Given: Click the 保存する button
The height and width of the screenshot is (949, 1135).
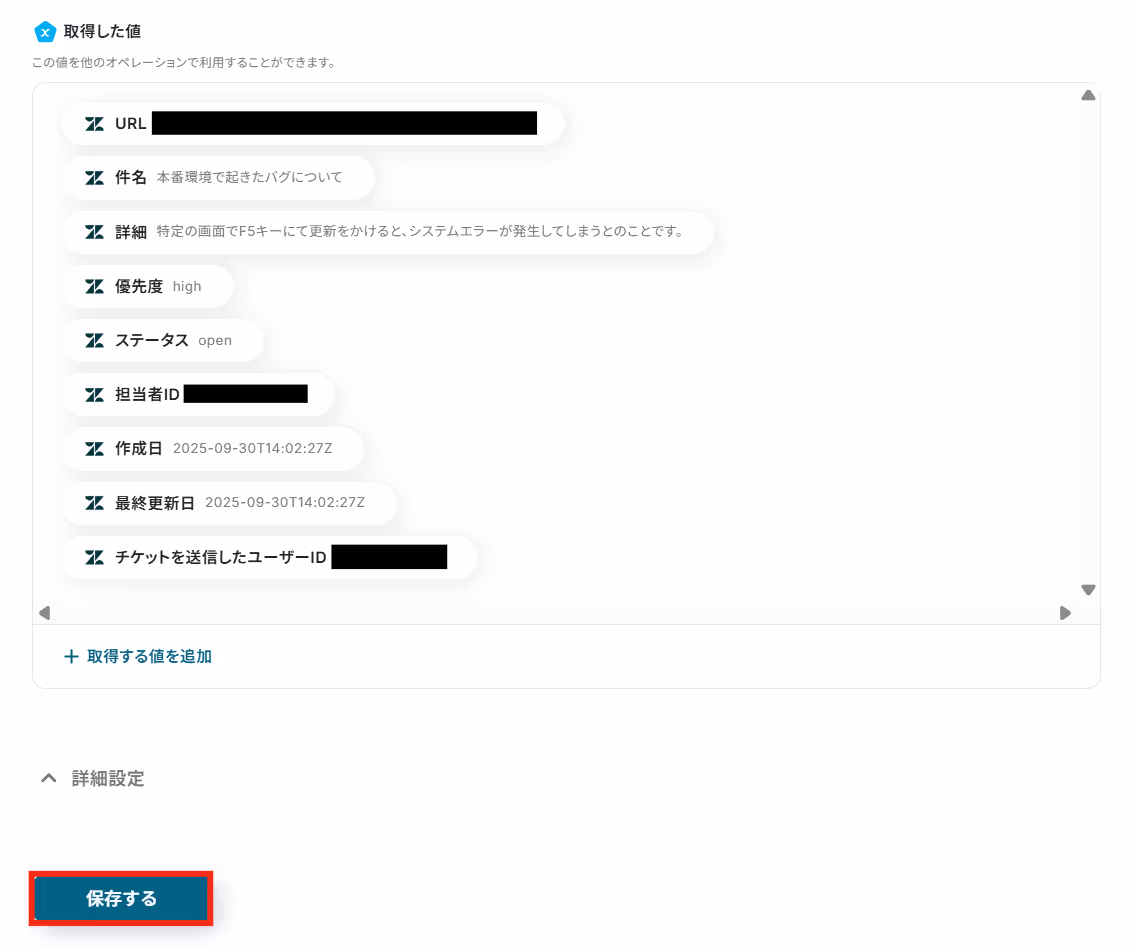Looking at the screenshot, I should [x=121, y=898].
